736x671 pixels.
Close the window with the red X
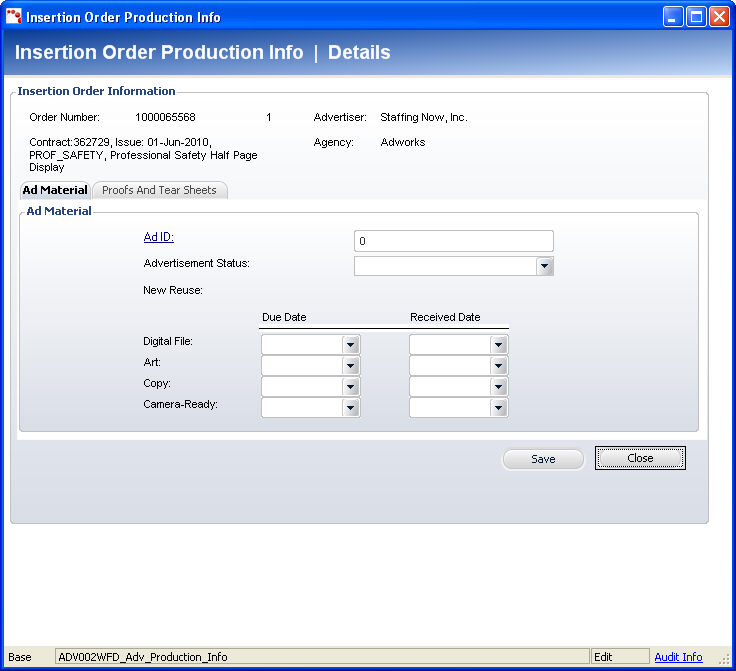[719, 17]
